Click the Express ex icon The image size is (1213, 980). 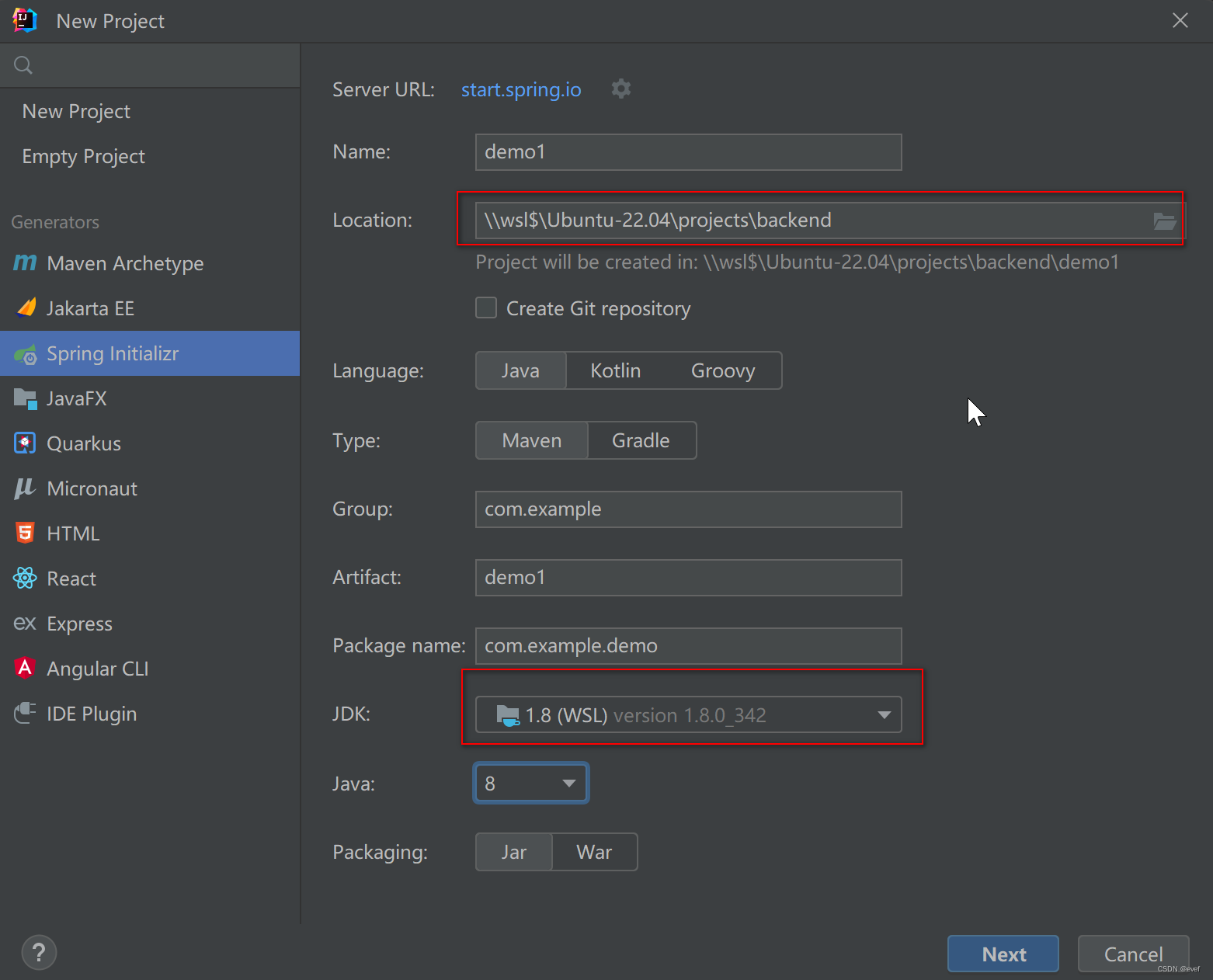pos(25,624)
